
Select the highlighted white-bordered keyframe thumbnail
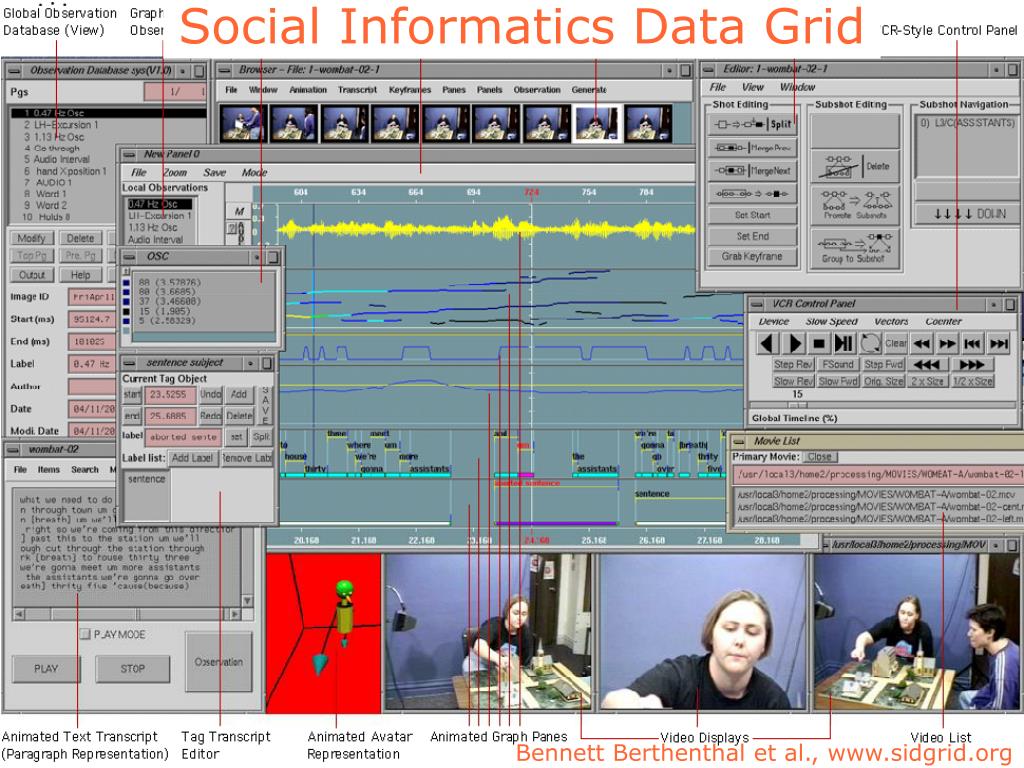[x=597, y=123]
